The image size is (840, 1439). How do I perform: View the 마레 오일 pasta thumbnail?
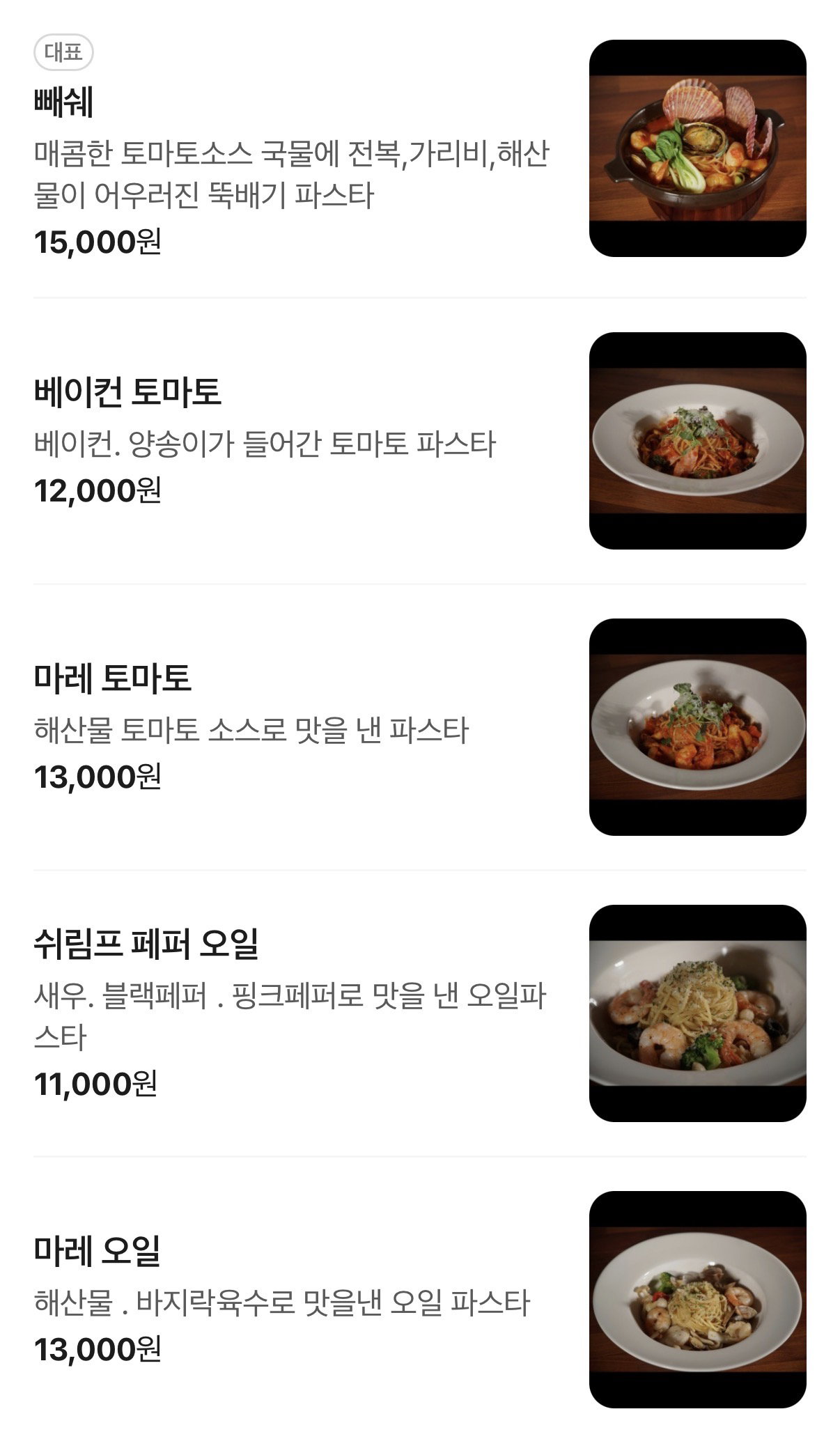pos(697,1300)
